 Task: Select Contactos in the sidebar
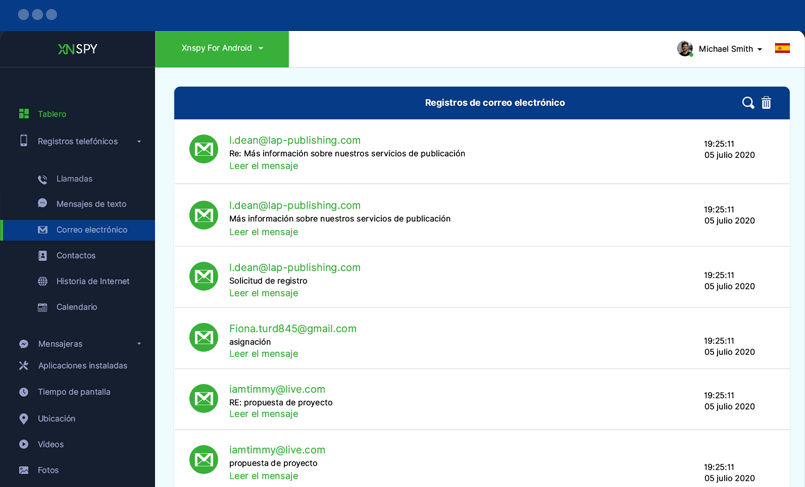pyautogui.click(x=75, y=256)
